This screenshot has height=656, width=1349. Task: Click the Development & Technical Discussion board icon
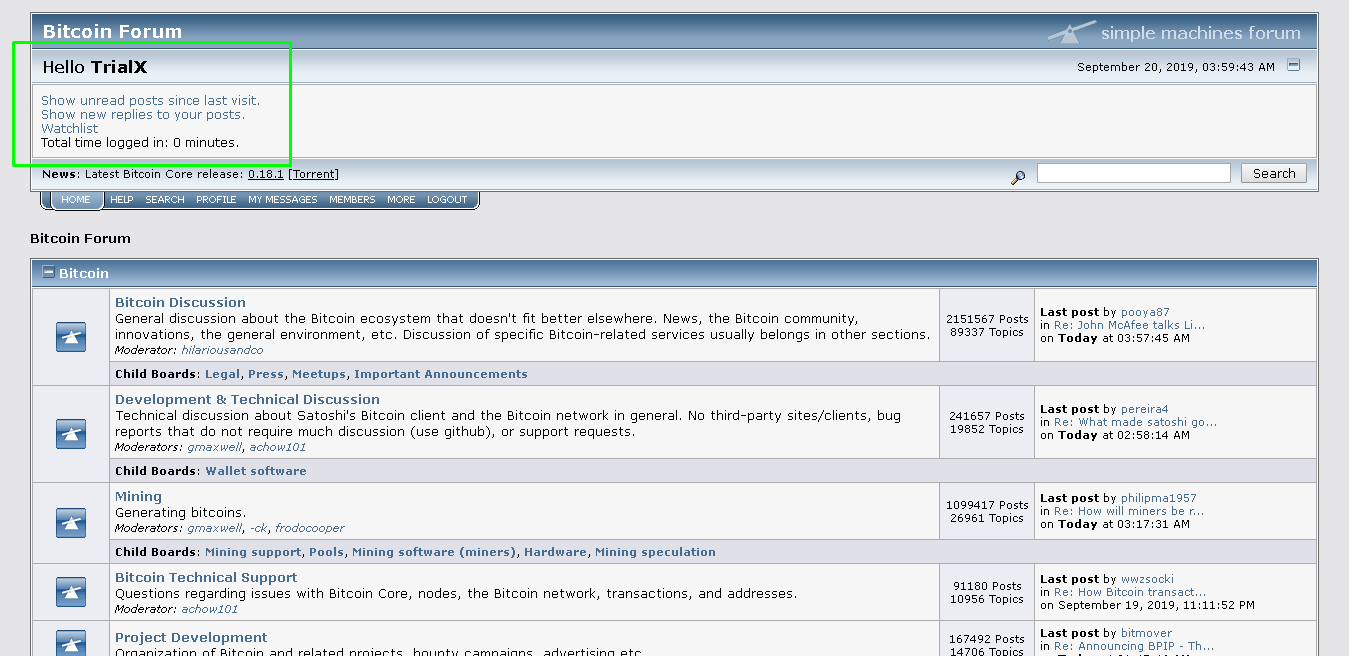[71, 434]
